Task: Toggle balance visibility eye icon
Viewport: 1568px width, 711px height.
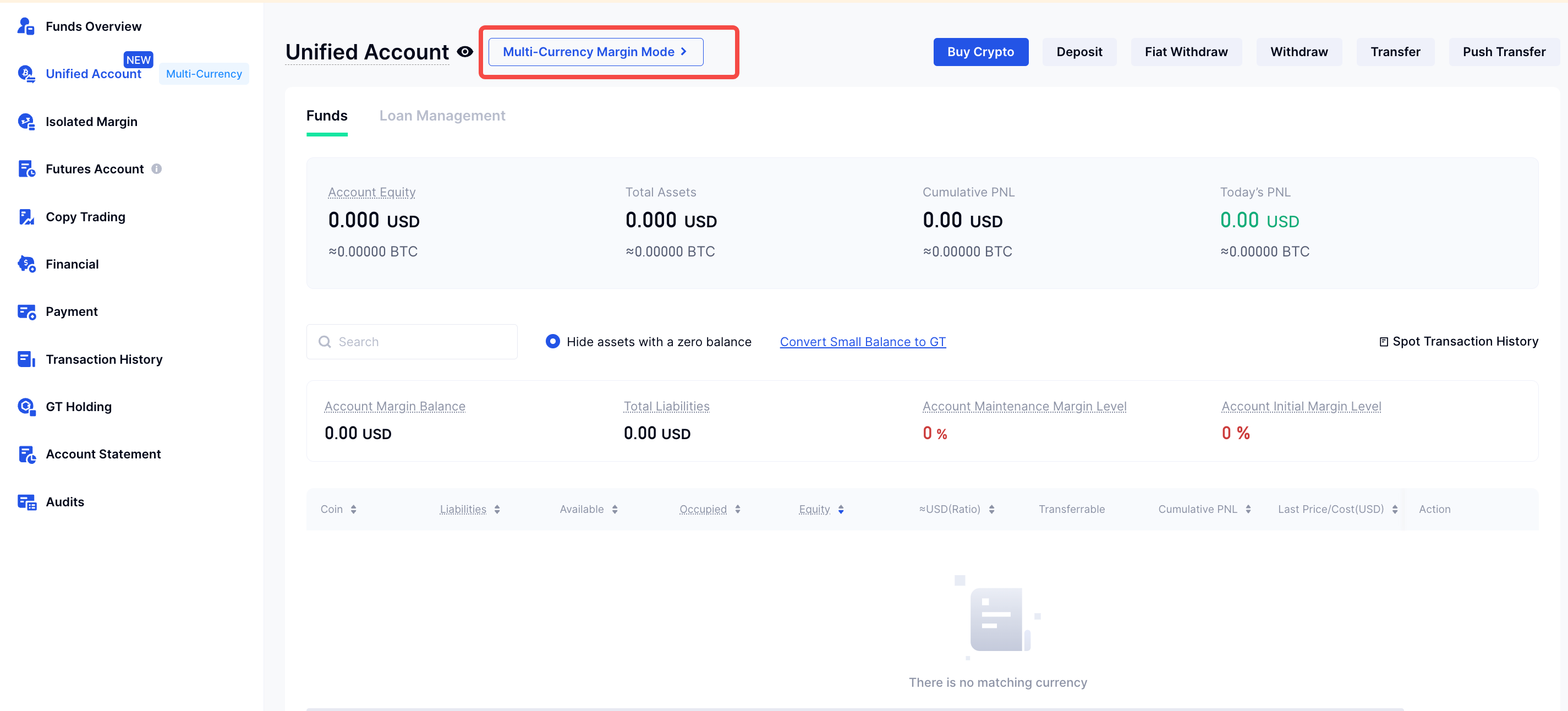Action: pyautogui.click(x=464, y=52)
